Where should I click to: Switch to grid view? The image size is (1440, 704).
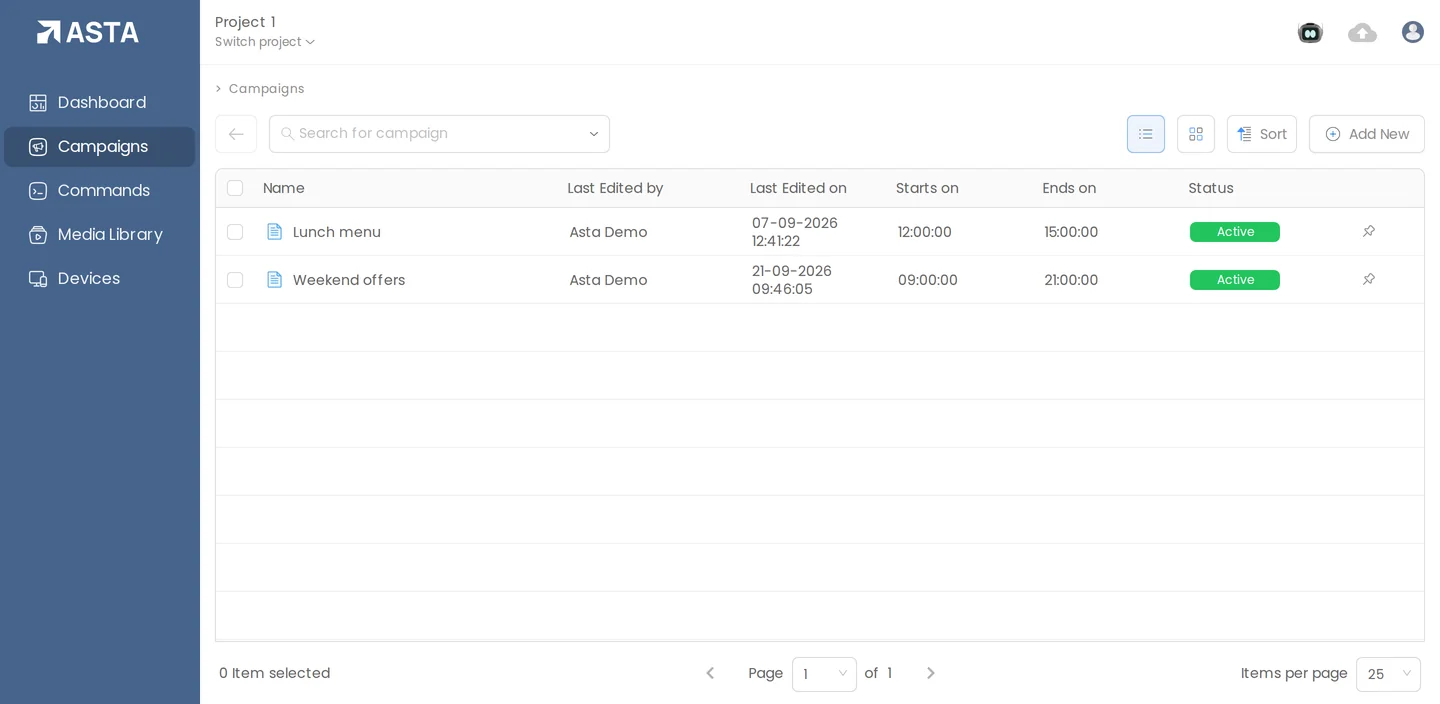[1196, 134]
